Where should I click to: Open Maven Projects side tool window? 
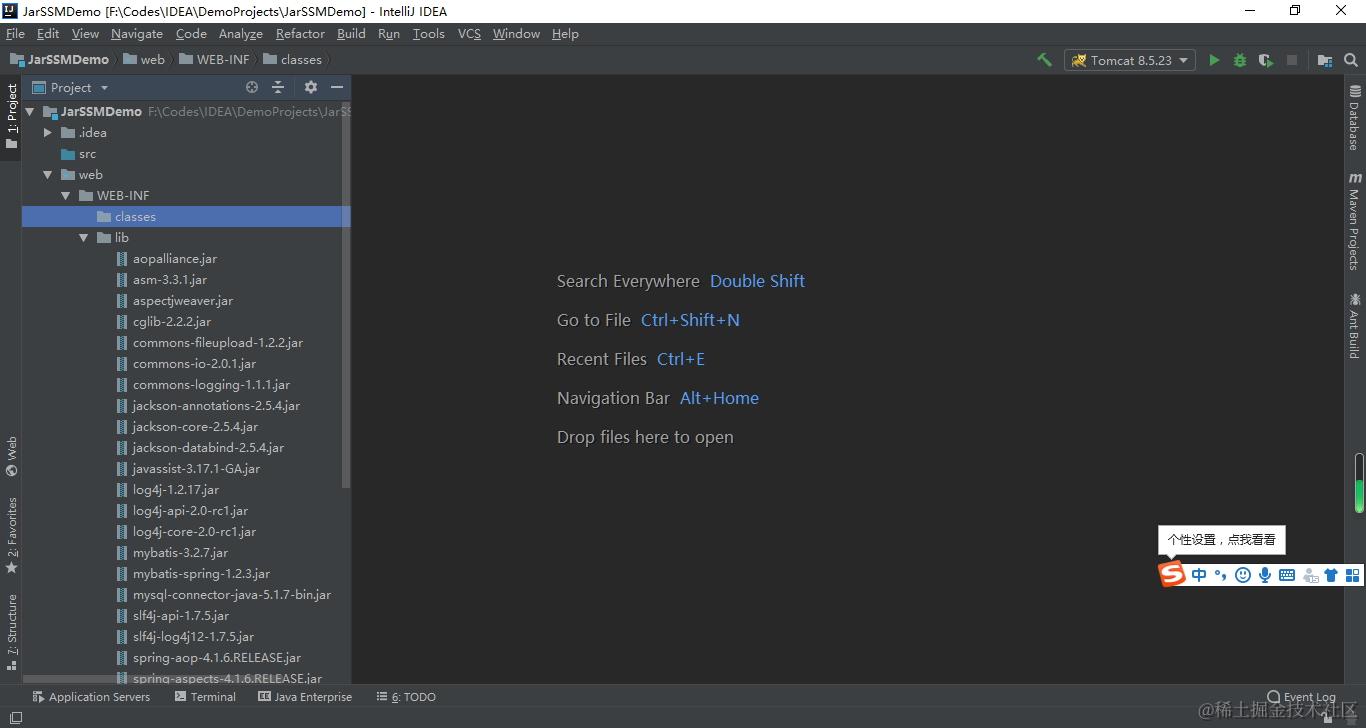click(x=1355, y=221)
